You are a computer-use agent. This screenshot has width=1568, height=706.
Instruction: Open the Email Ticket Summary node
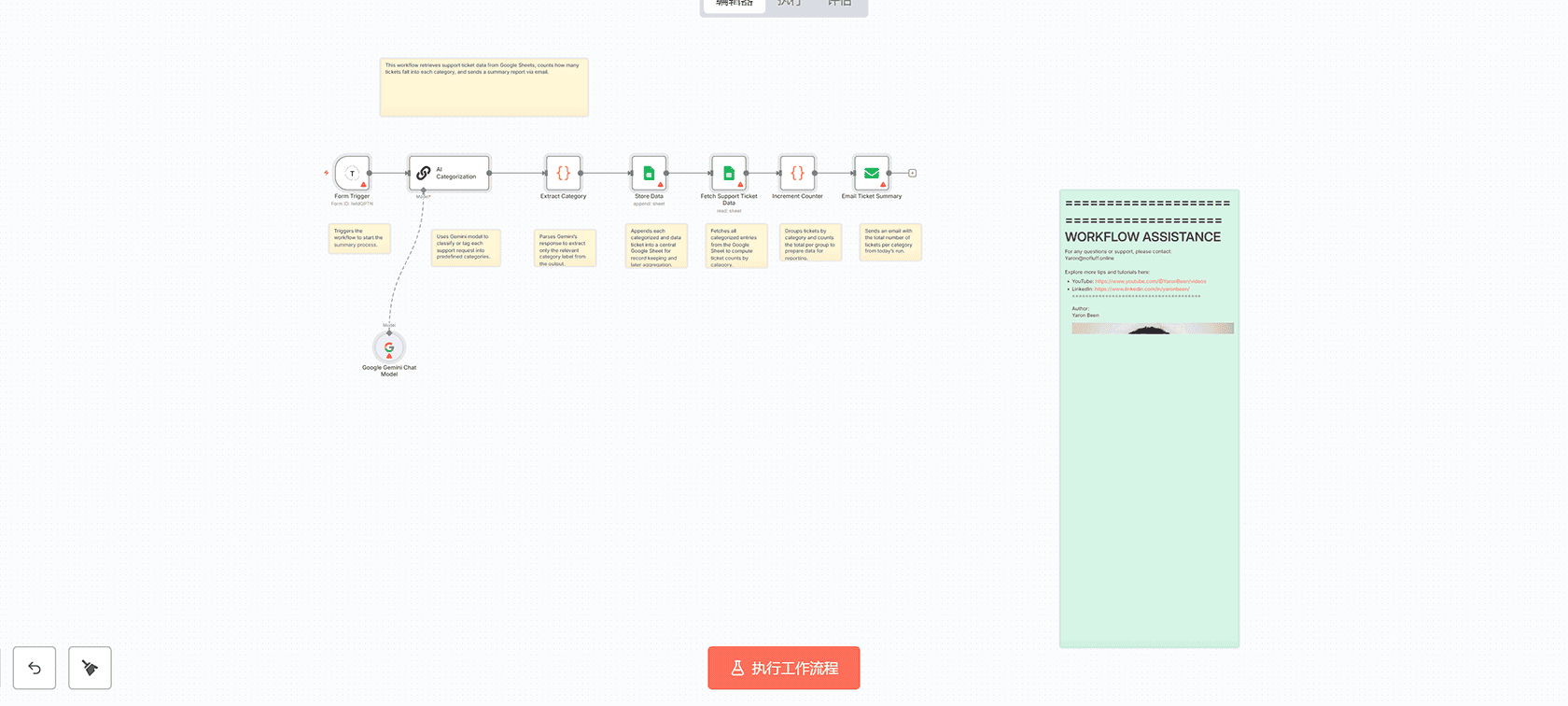click(x=871, y=173)
